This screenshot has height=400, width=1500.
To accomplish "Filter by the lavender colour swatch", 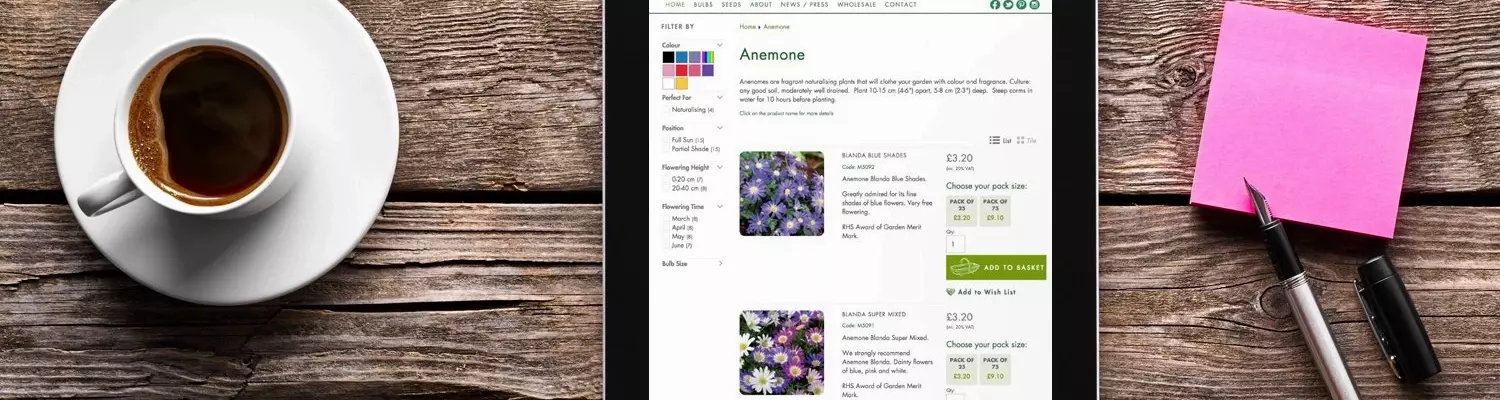I will (694, 57).
